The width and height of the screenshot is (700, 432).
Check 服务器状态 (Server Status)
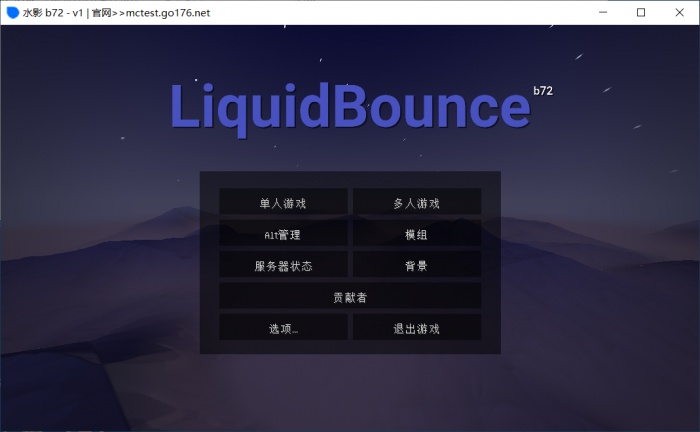(x=283, y=266)
